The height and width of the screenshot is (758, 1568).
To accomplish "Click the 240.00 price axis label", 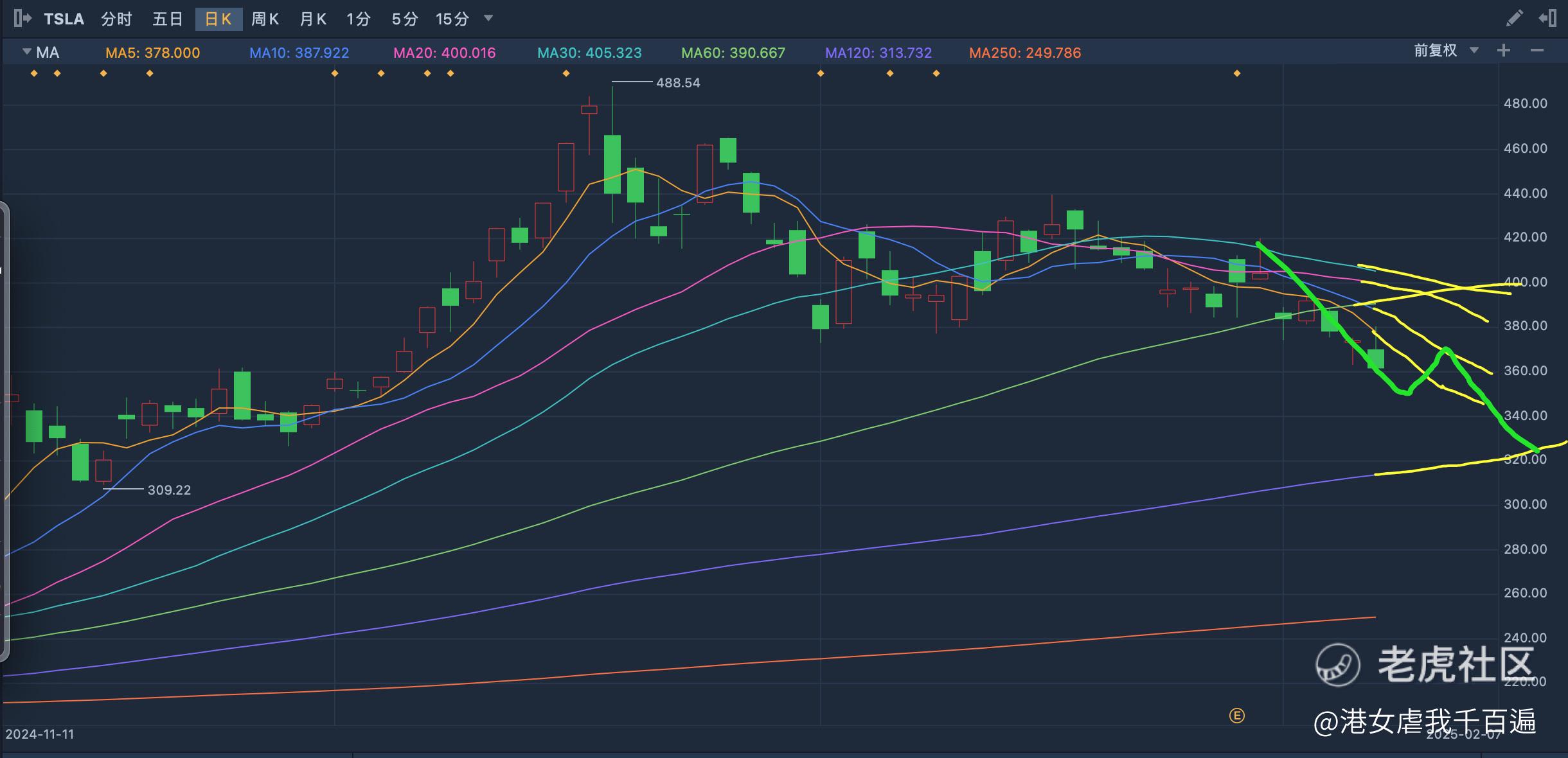I will [1526, 638].
